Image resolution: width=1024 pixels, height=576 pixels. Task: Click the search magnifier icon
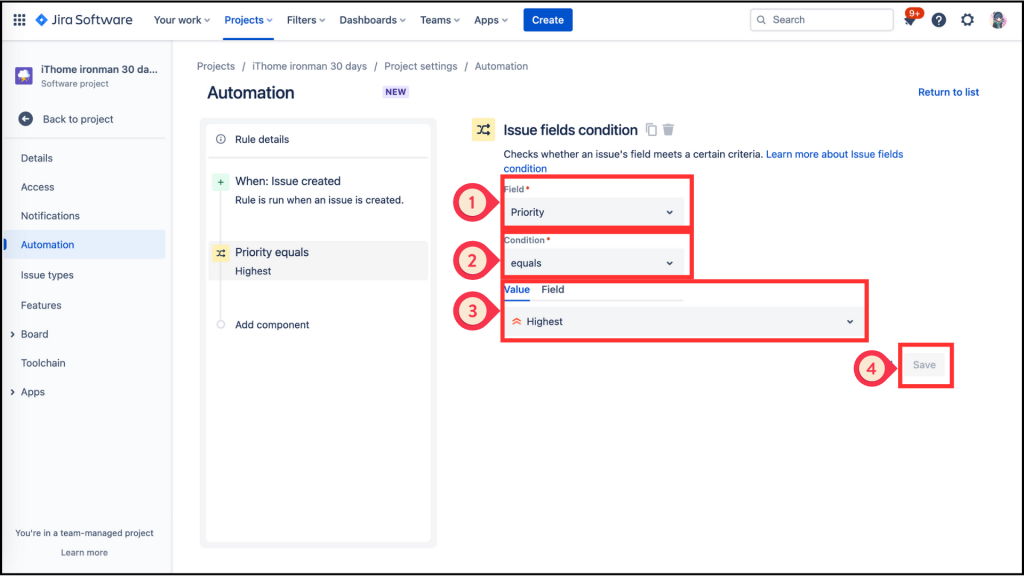tap(761, 20)
